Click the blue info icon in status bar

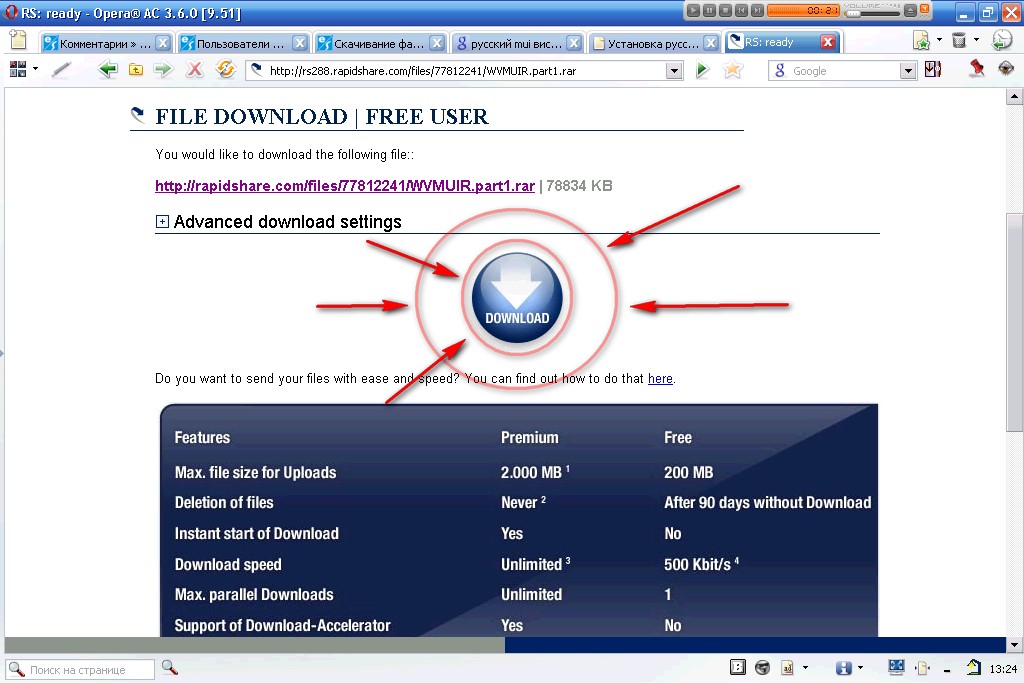pos(844,668)
